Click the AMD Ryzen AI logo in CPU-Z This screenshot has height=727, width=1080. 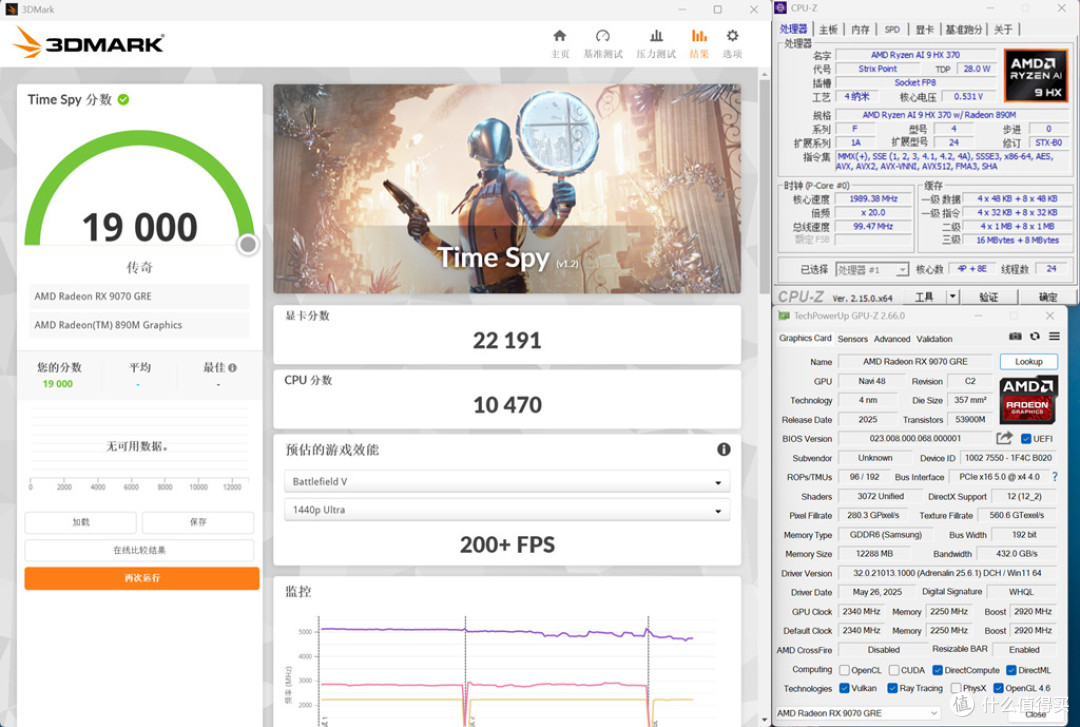[1034, 76]
